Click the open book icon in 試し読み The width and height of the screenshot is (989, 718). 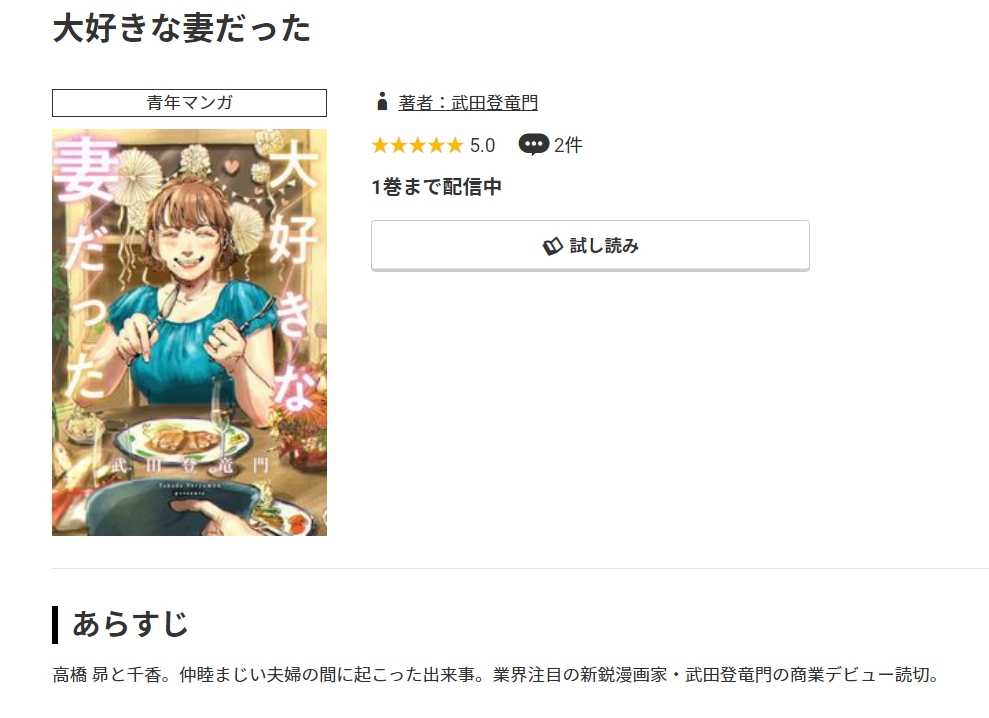(x=553, y=246)
